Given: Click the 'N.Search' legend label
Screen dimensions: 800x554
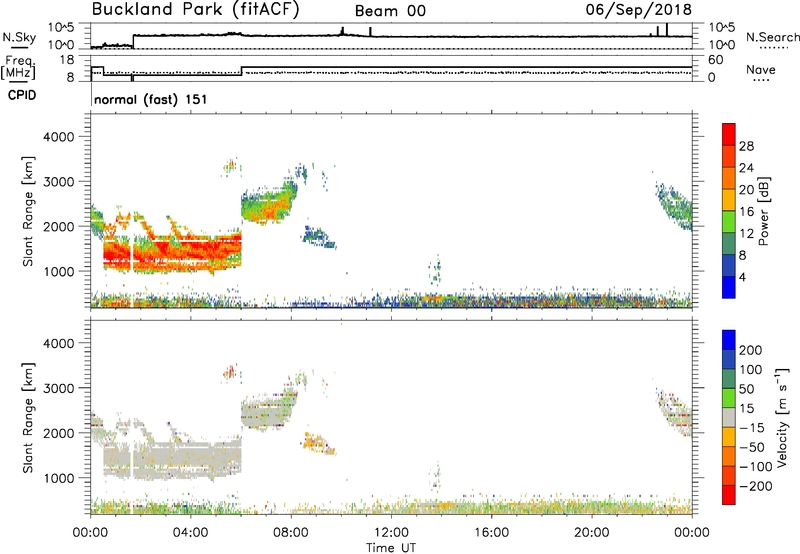Looking at the screenshot, I should [772, 37].
